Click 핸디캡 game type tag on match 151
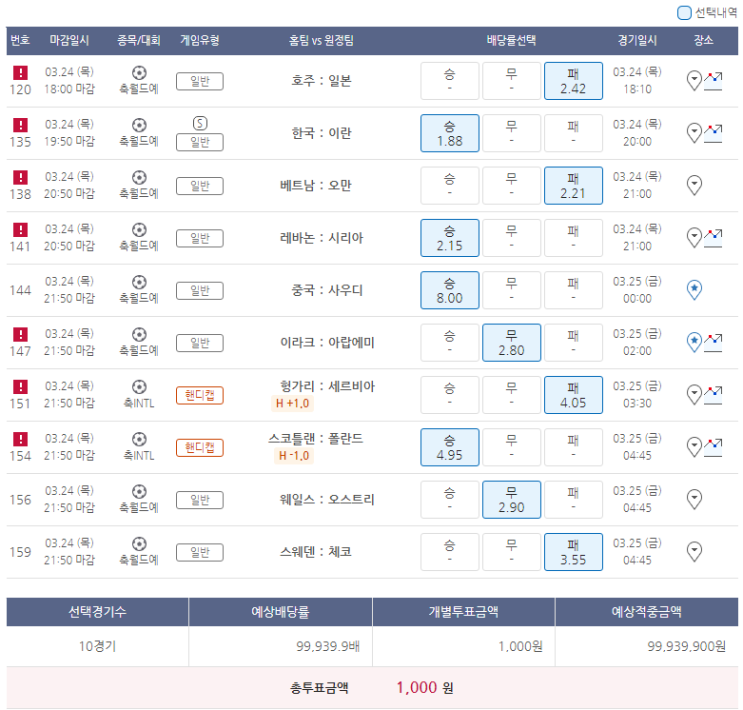Viewport: 743px width, 710px height. [x=199, y=395]
